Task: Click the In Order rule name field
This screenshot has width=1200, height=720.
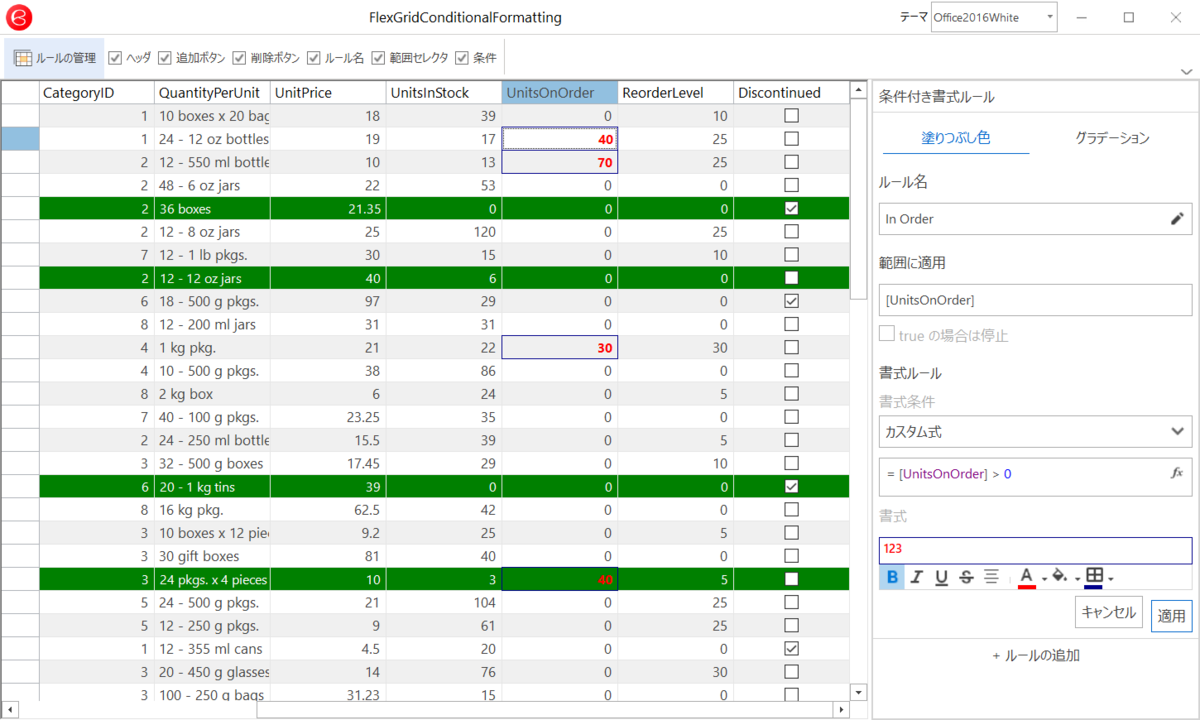Action: coord(1035,219)
